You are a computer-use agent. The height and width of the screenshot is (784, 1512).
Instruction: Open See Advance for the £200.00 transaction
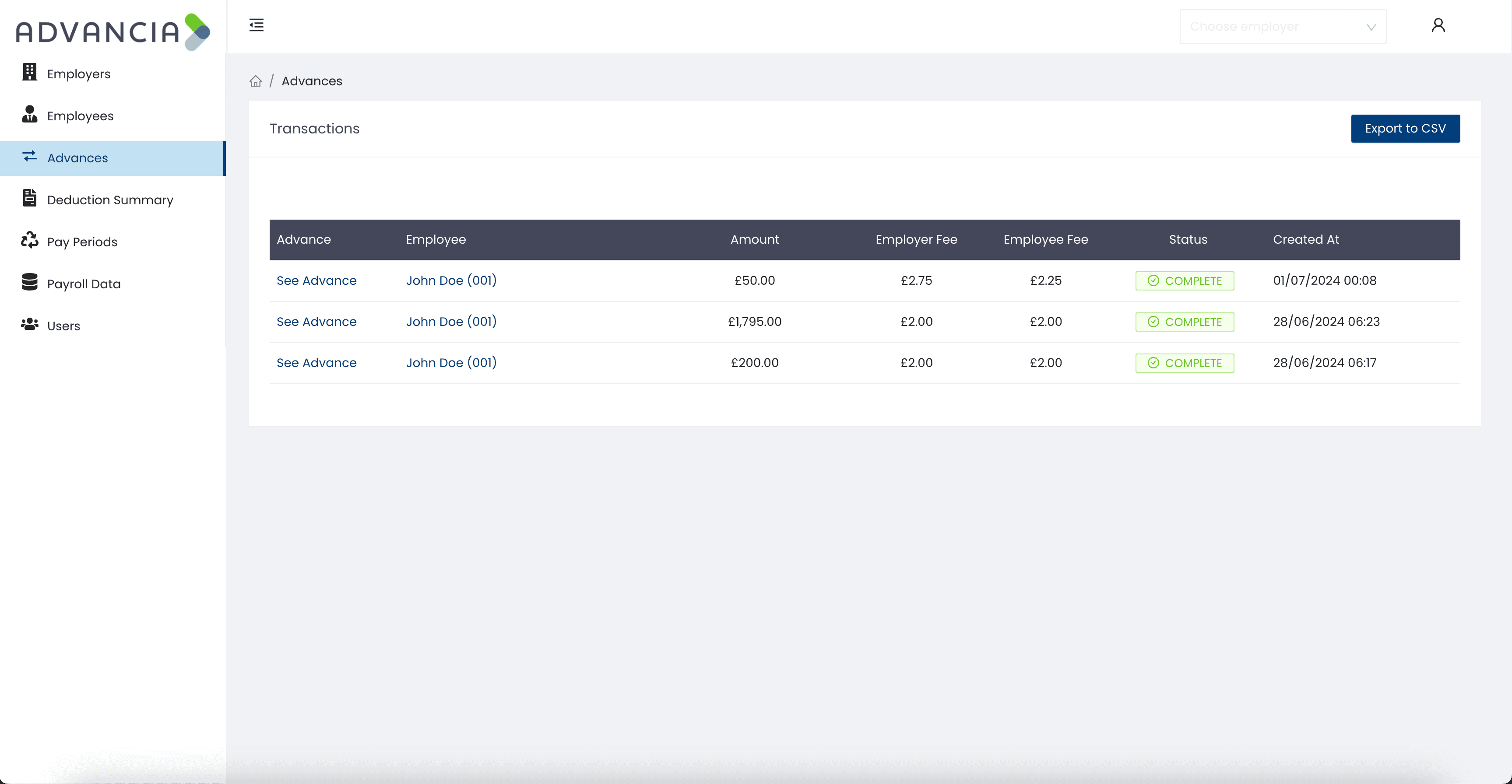(316, 363)
